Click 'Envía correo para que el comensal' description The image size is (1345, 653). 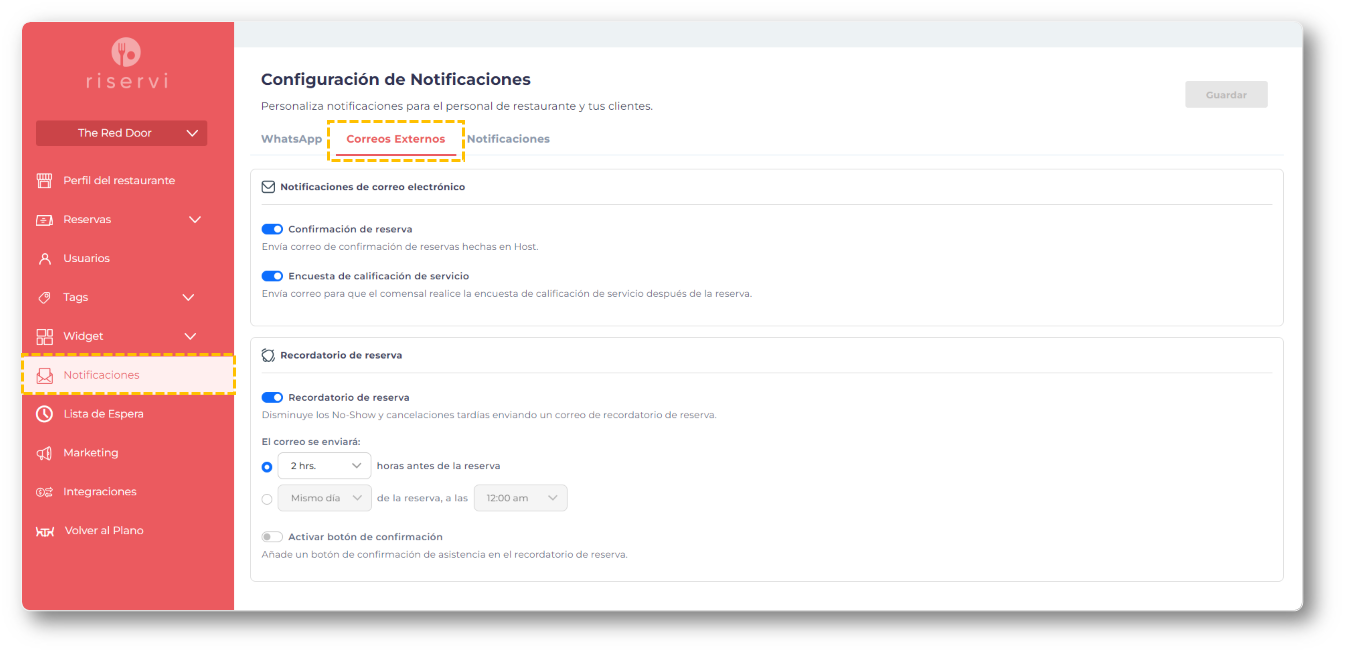[x=506, y=294]
